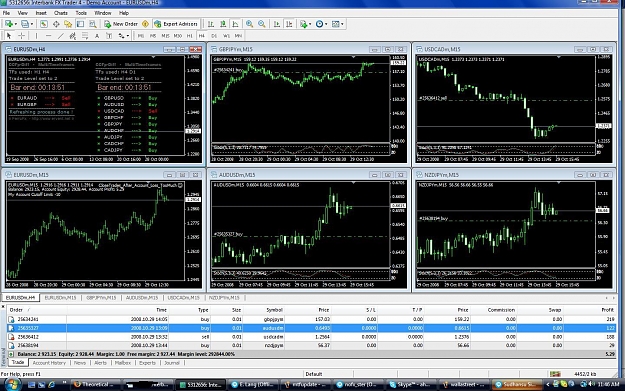Open the Profiles toolbar icon
This screenshot has width=625, height=391.
pyautogui.click(x=25, y=24)
